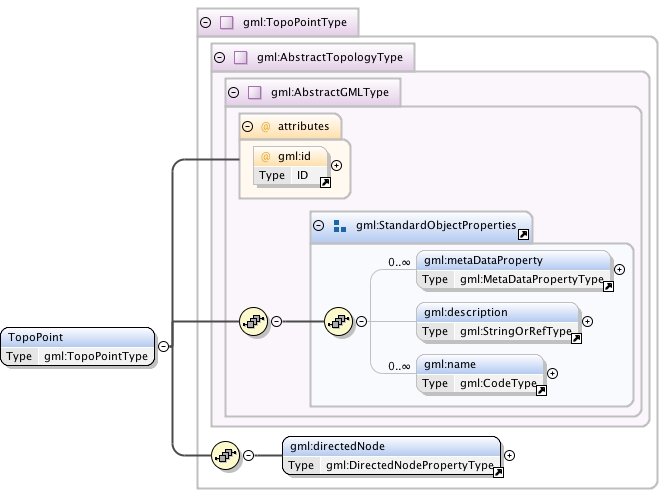Collapse the gml:StandardObjectProperties group

point(319,226)
